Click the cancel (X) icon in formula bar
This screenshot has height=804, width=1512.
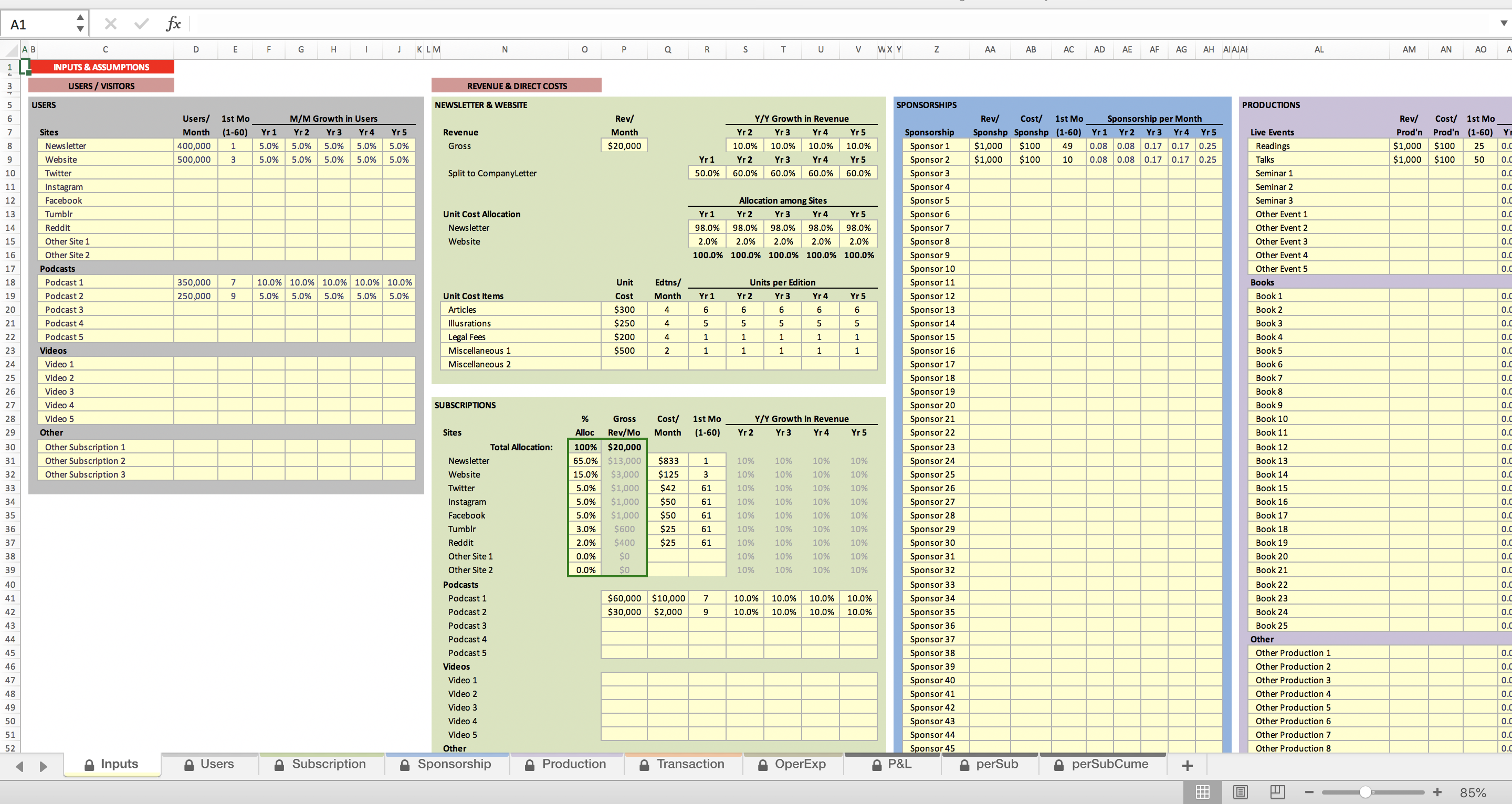[110, 24]
